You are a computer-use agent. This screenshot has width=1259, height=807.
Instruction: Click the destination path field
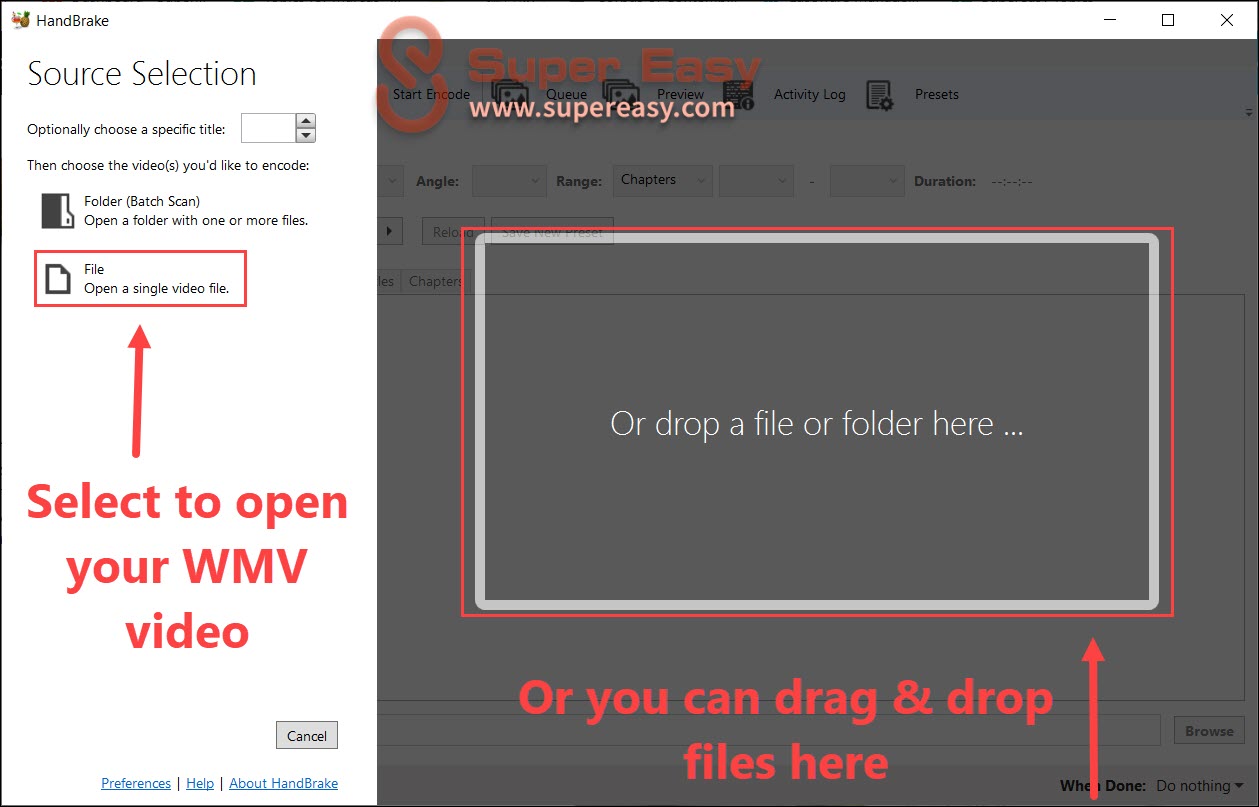[768, 731]
